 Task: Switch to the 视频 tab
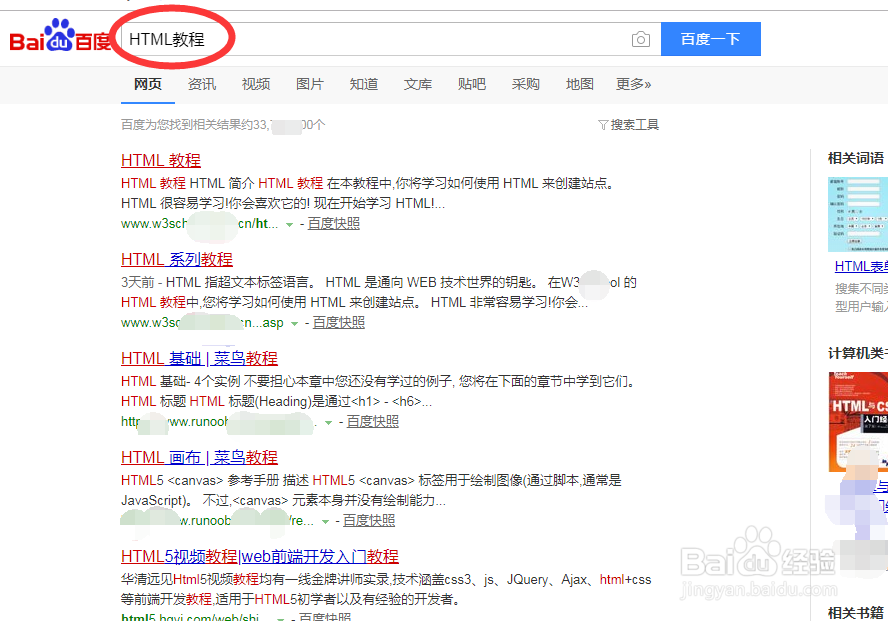(255, 84)
